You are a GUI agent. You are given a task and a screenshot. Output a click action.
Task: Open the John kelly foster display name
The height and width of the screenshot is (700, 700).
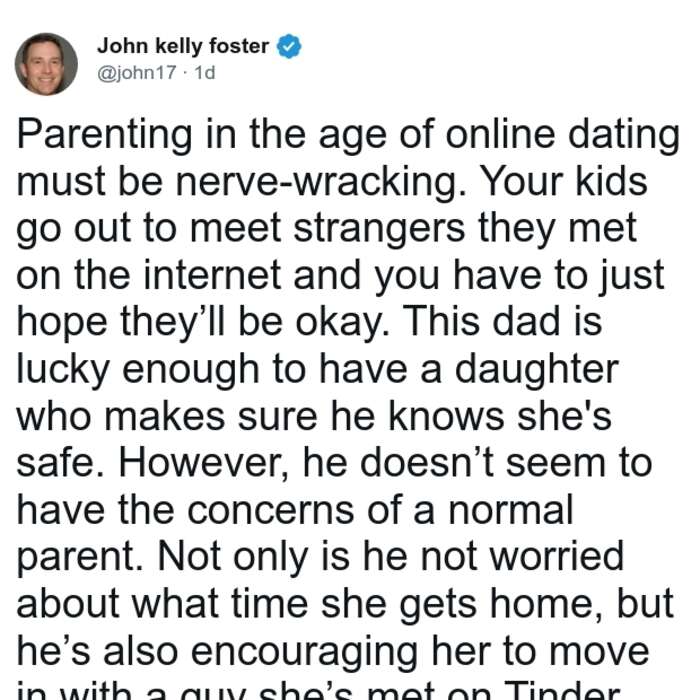[x=183, y=46]
